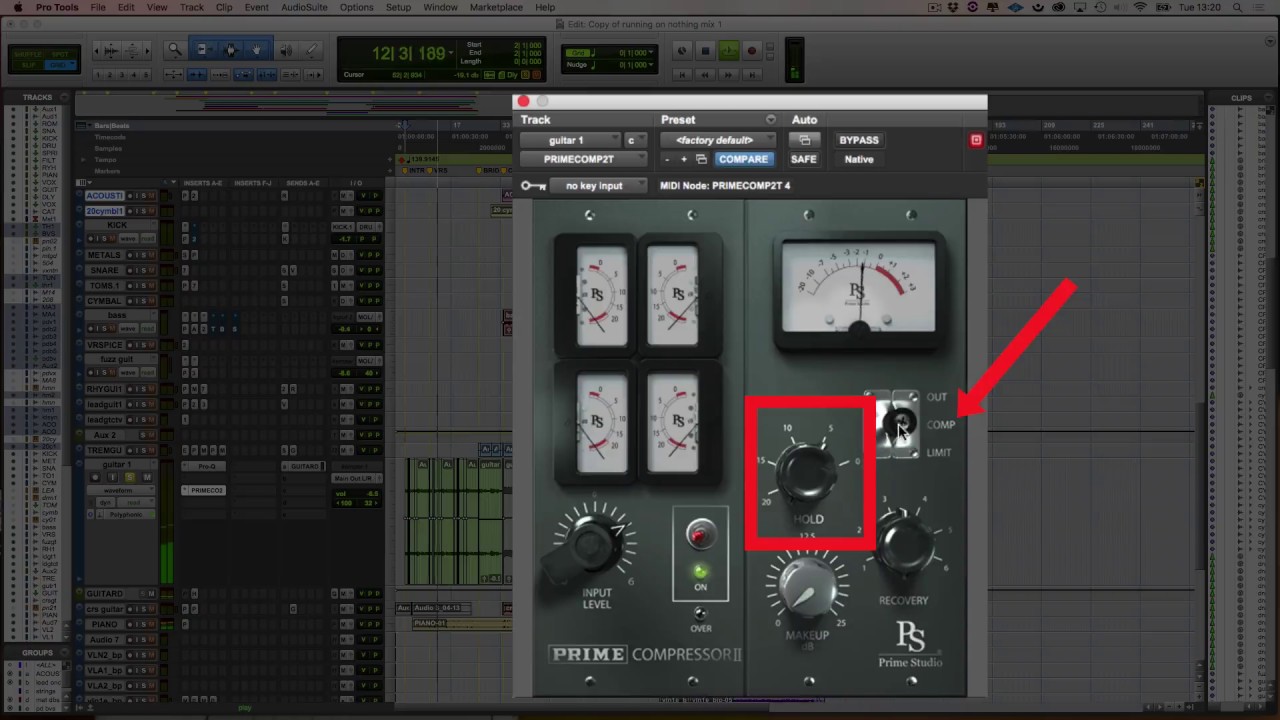Image resolution: width=1280 pixels, height=720 pixels.
Task: Open the Grid mode dropdown
Action: pyautogui.click(x=60, y=65)
